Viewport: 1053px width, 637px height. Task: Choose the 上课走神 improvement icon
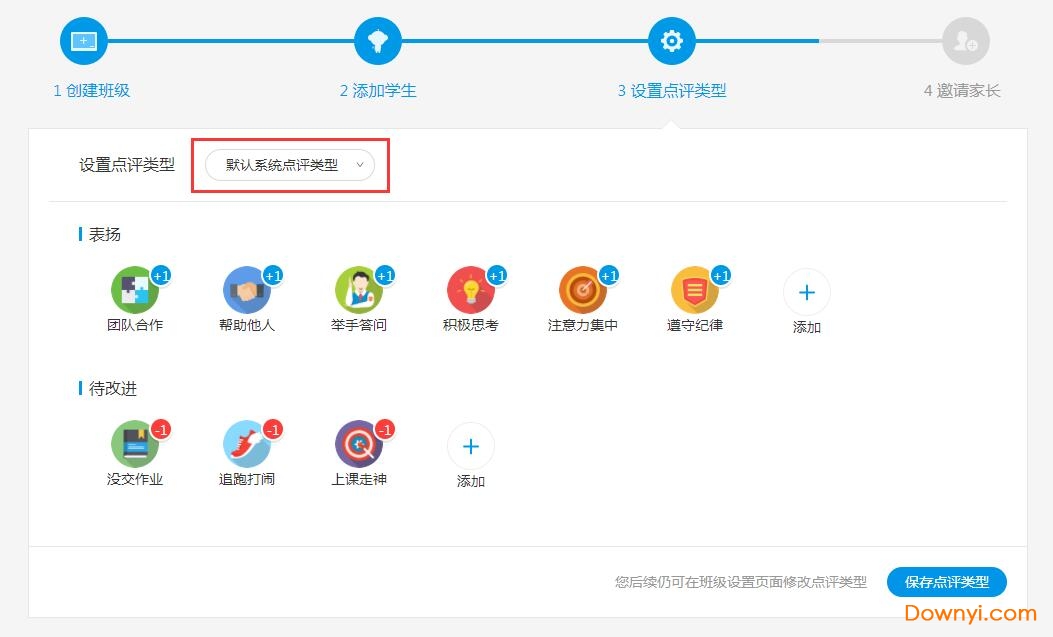(359, 445)
